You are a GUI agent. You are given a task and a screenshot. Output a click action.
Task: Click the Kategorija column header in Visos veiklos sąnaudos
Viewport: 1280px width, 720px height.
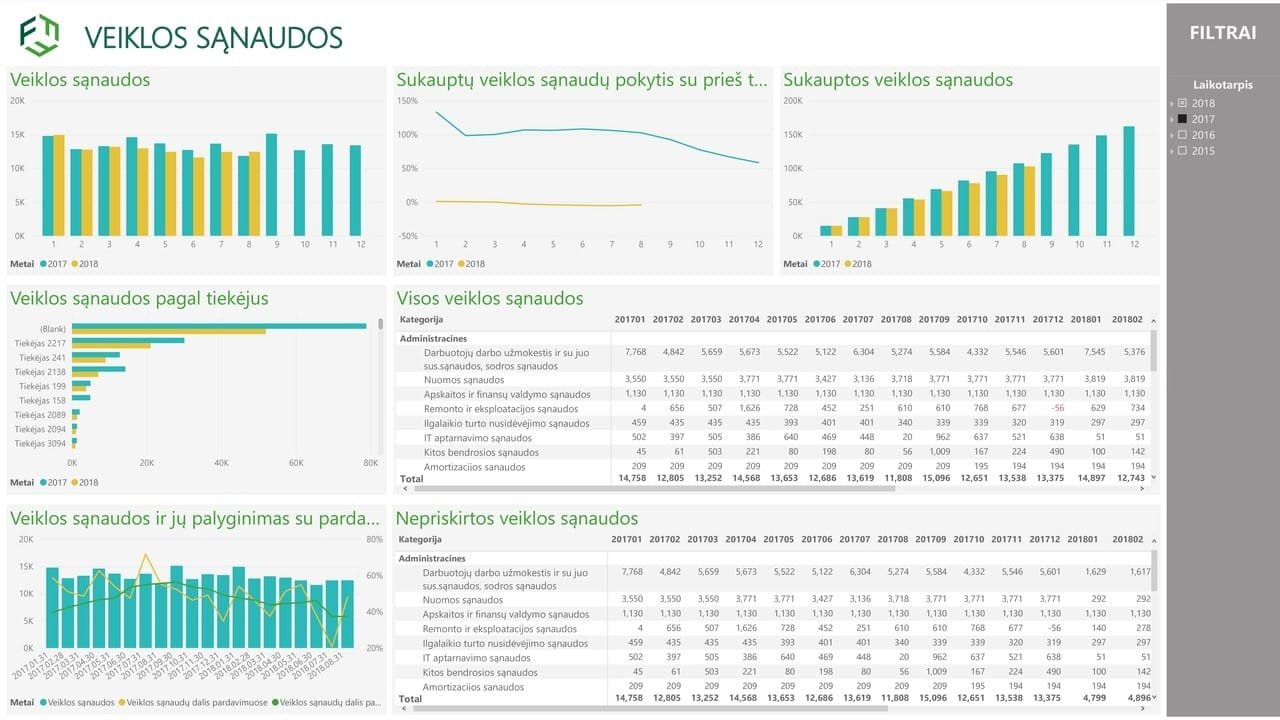(x=421, y=320)
